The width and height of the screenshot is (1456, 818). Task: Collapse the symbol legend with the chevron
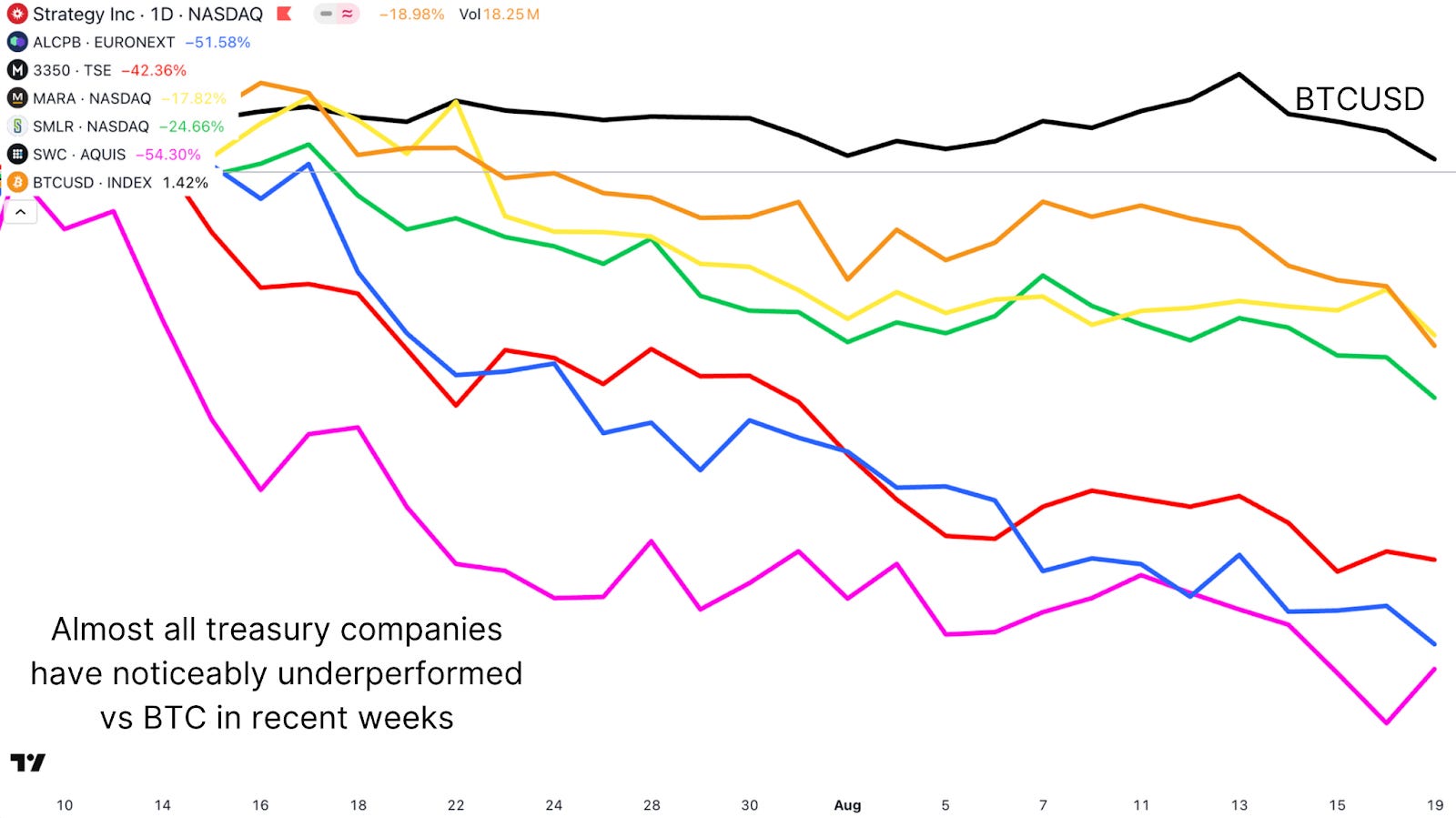(x=19, y=211)
